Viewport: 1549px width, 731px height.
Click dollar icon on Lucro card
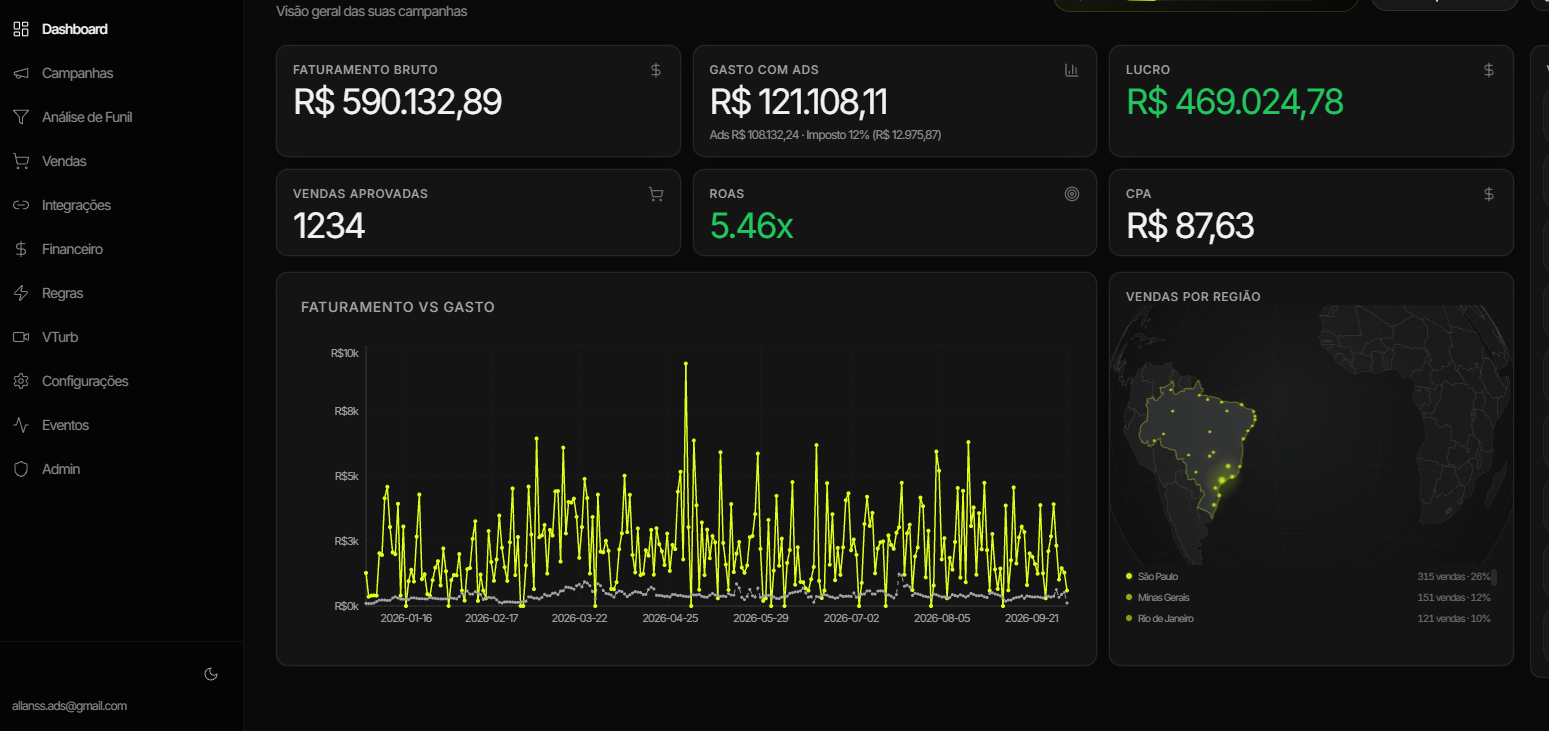pyautogui.click(x=1489, y=70)
